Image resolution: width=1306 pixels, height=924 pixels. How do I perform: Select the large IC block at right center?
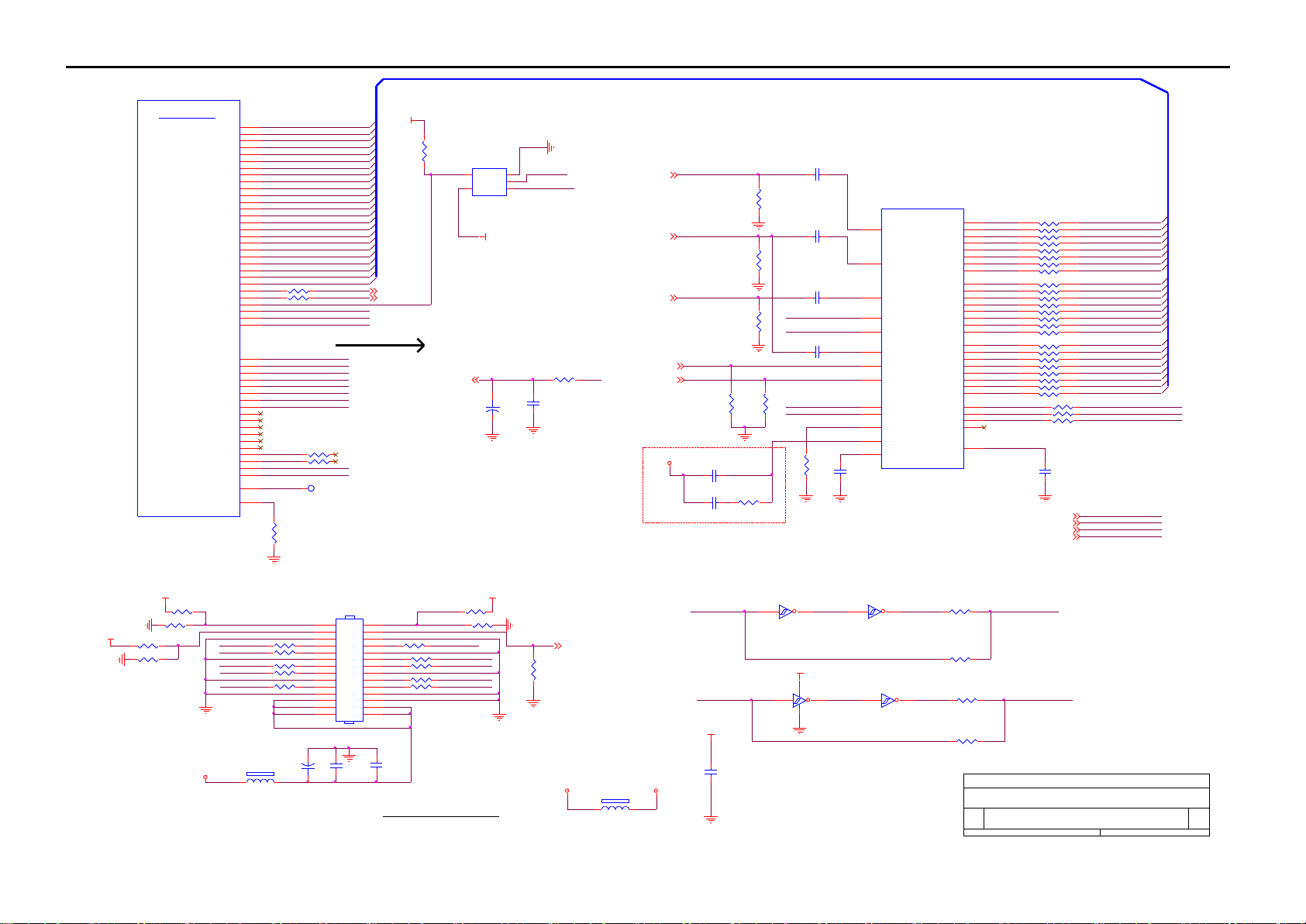tap(922, 339)
